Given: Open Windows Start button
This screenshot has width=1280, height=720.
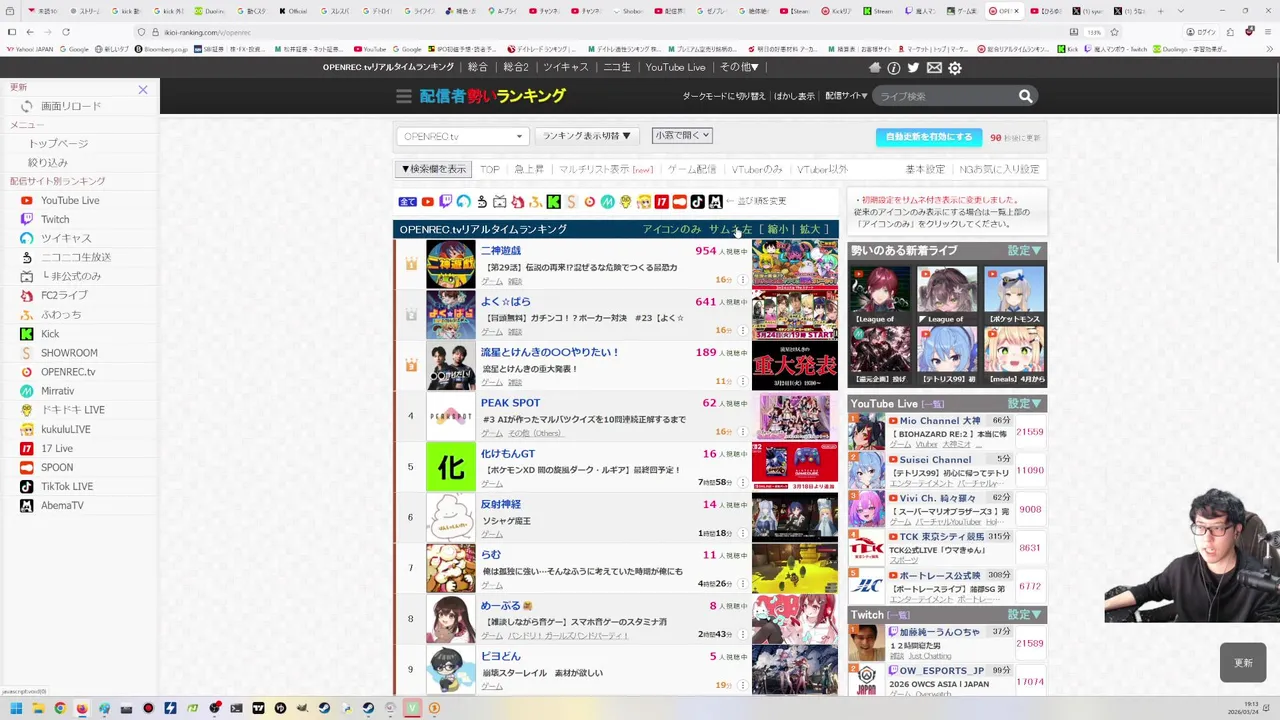Looking at the screenshot, I should click(x=16, y=708).
